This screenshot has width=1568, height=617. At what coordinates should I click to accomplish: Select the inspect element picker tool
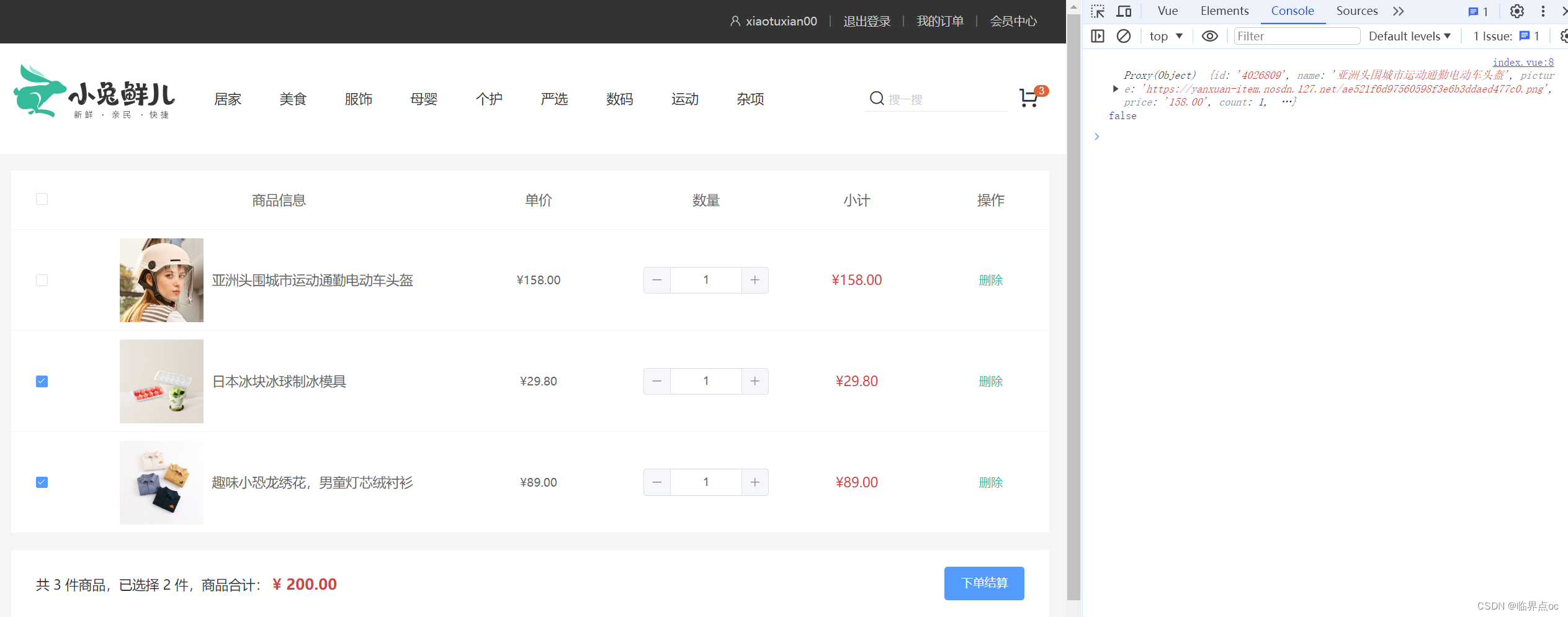[1097, 11]
